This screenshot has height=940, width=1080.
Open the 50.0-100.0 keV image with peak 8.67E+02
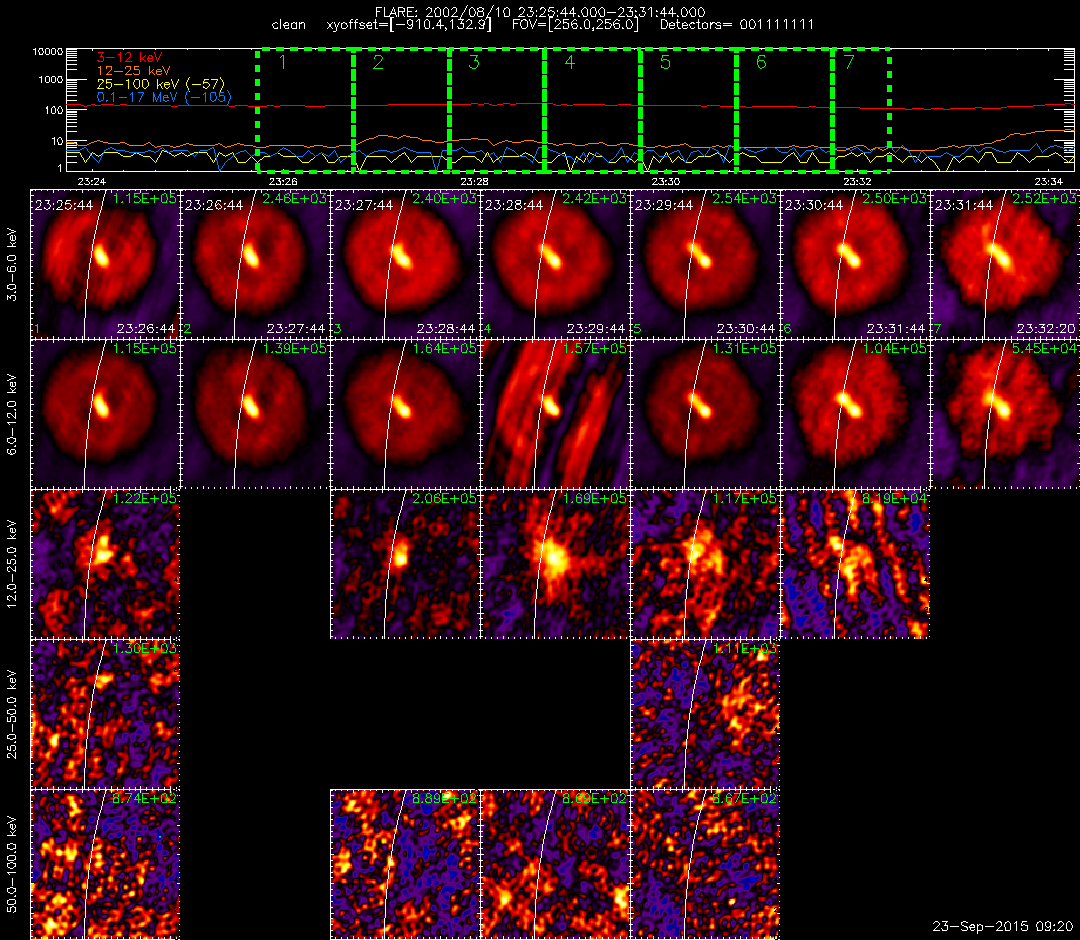click(705, 864)
